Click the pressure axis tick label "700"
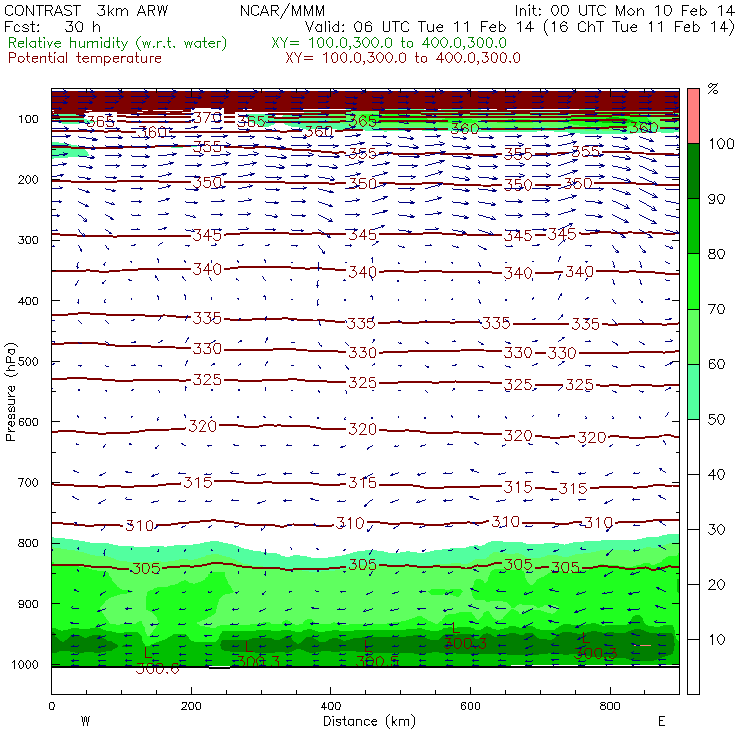740x740 pixels. [x=28, y=482]
